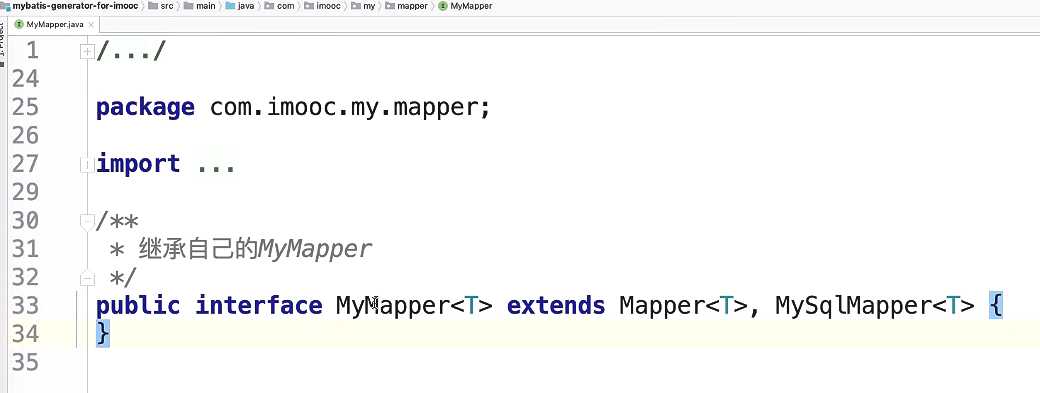Click MyMapper<T> interface name declaration
1040x393 pixels.
pyautogui.click(x=415, y=306)
